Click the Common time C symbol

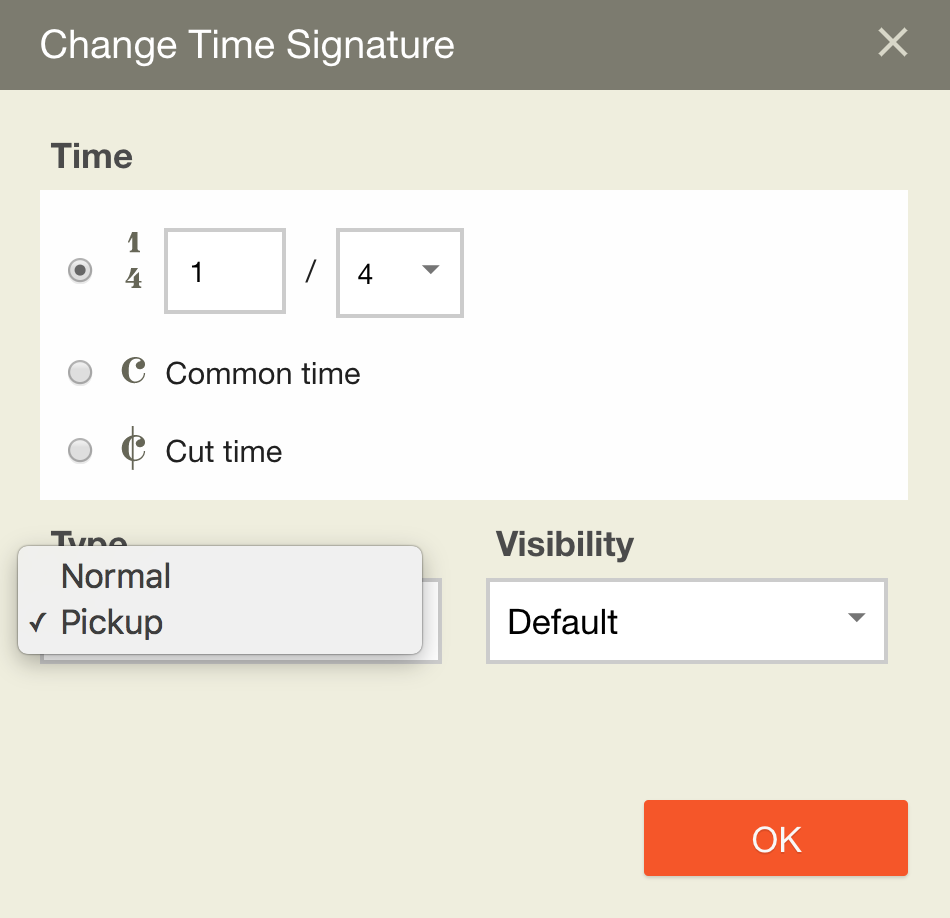[133, 372]
